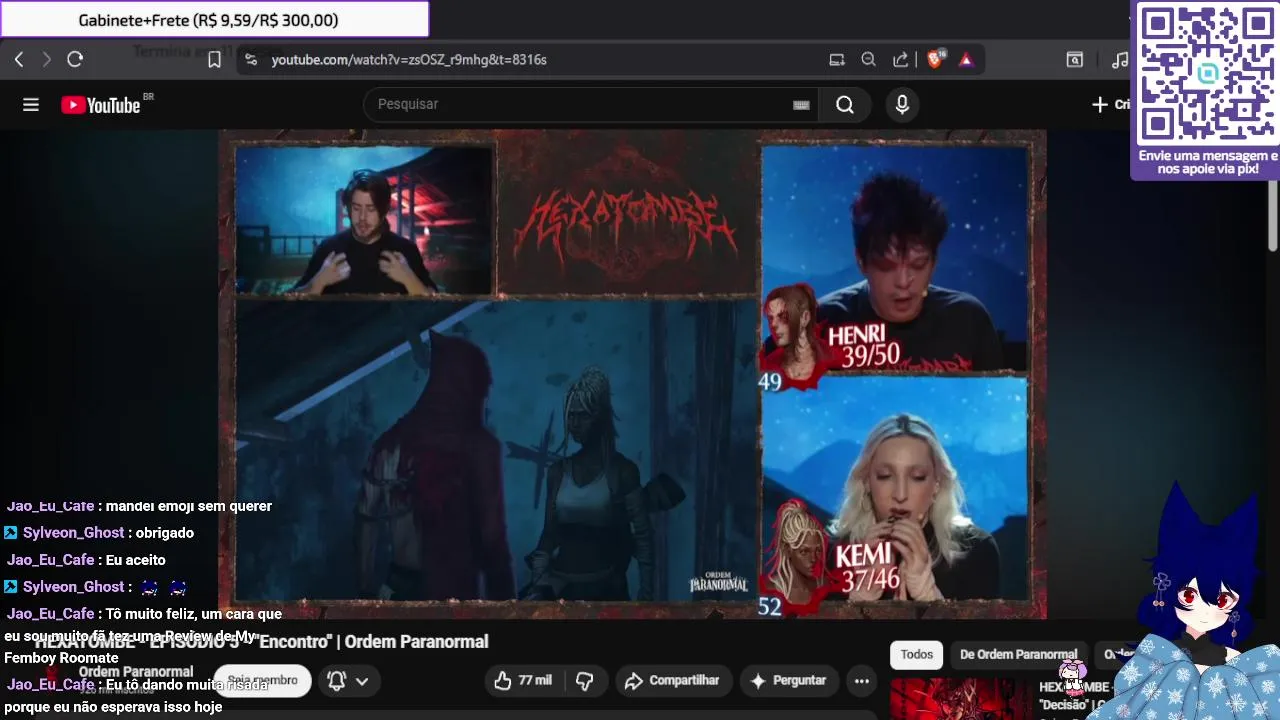The height and width of the screenshot is (720, 1280).
Task: Open the media cast icon in the address bar
Action: [x=837, y=60]
